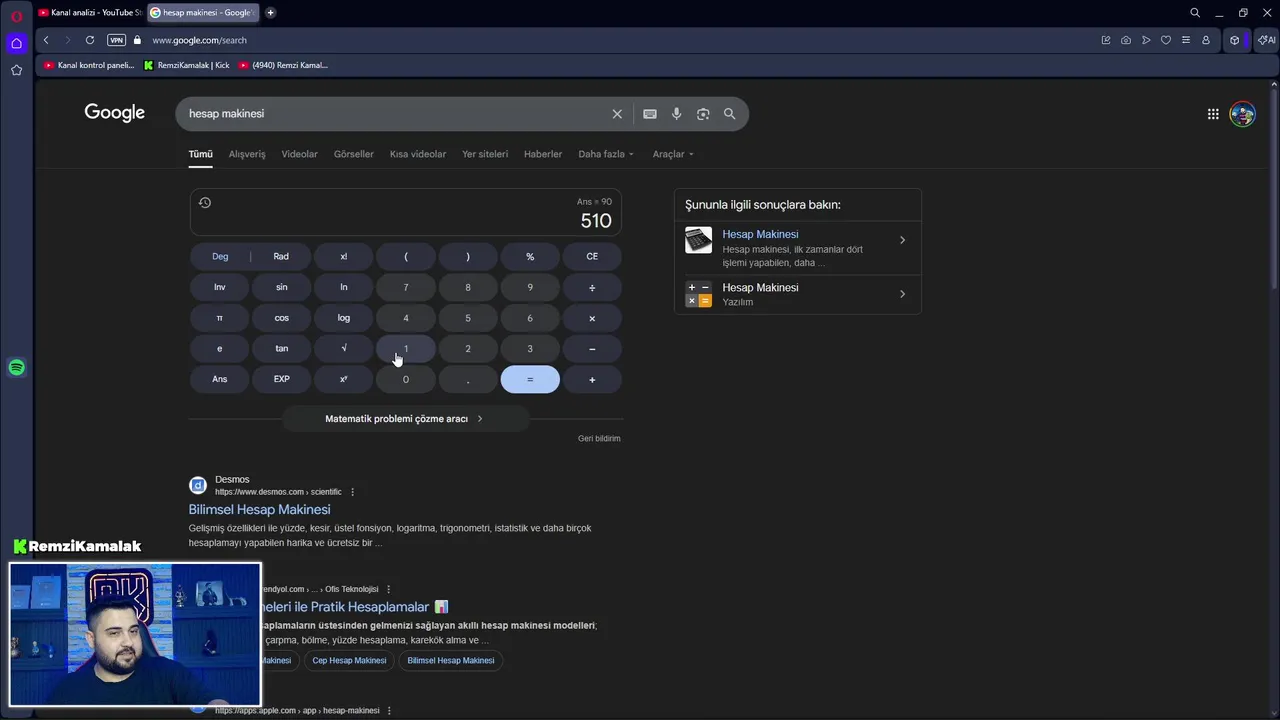
Task: Open Bilimsel Hesap Makinesi Desmos link
Action: [x=259, y=510]
